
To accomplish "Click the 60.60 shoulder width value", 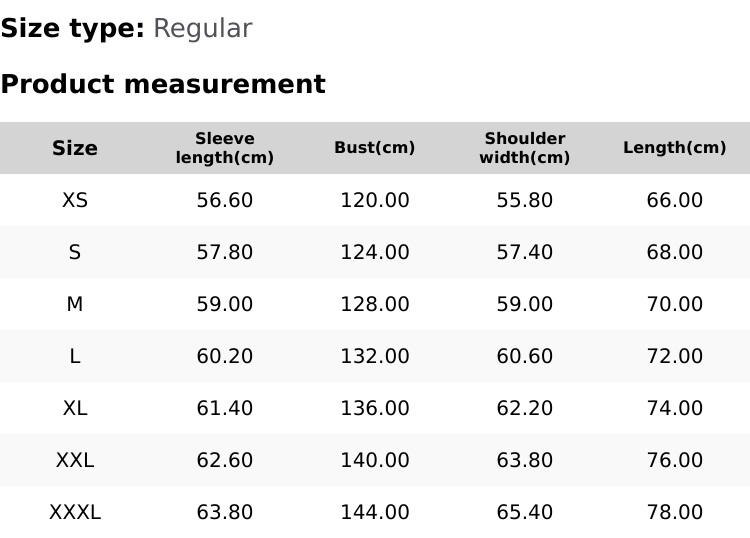I will tap(525, 356).
